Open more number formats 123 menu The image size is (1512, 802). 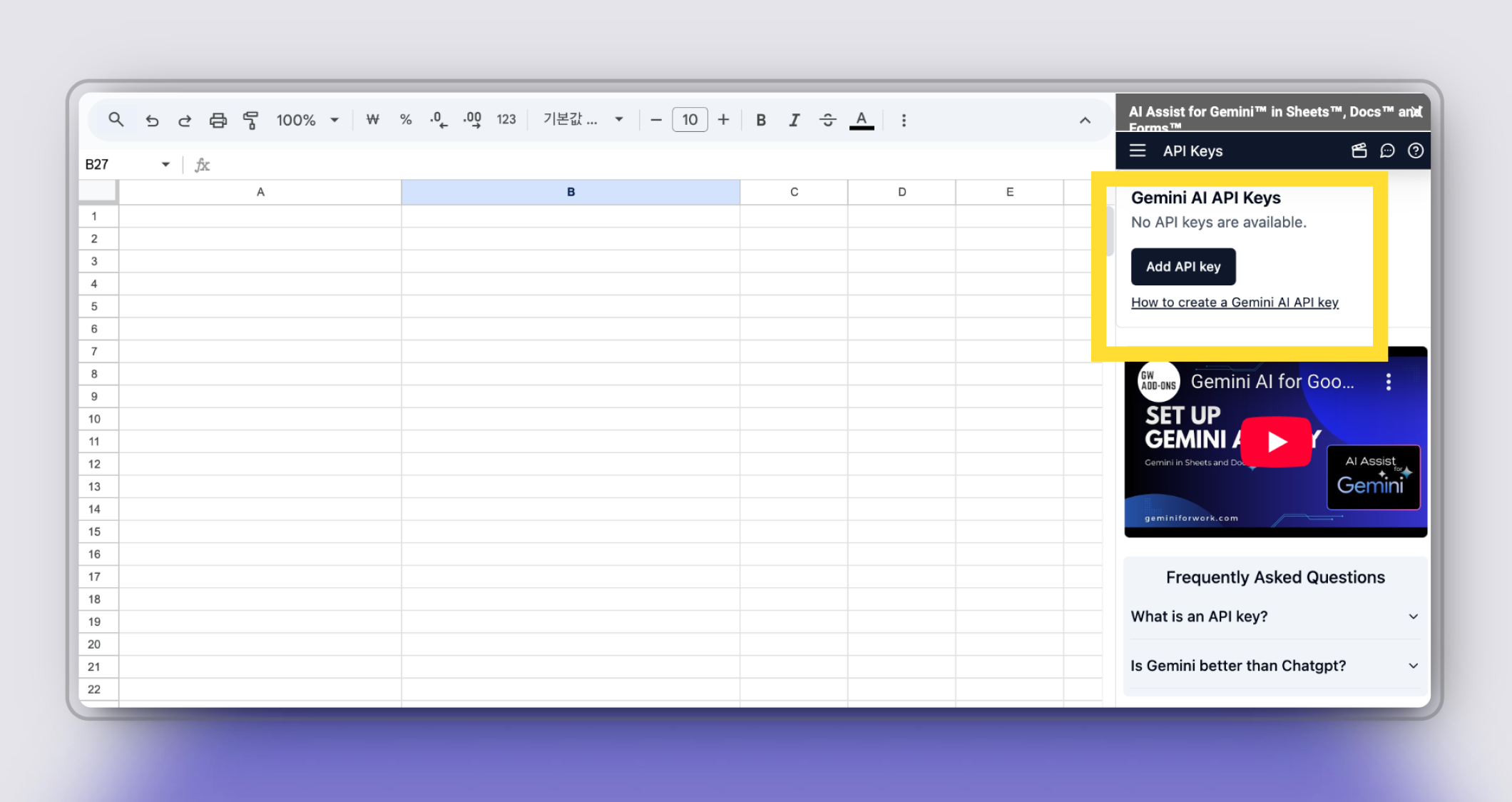click(x=506, y=120)
